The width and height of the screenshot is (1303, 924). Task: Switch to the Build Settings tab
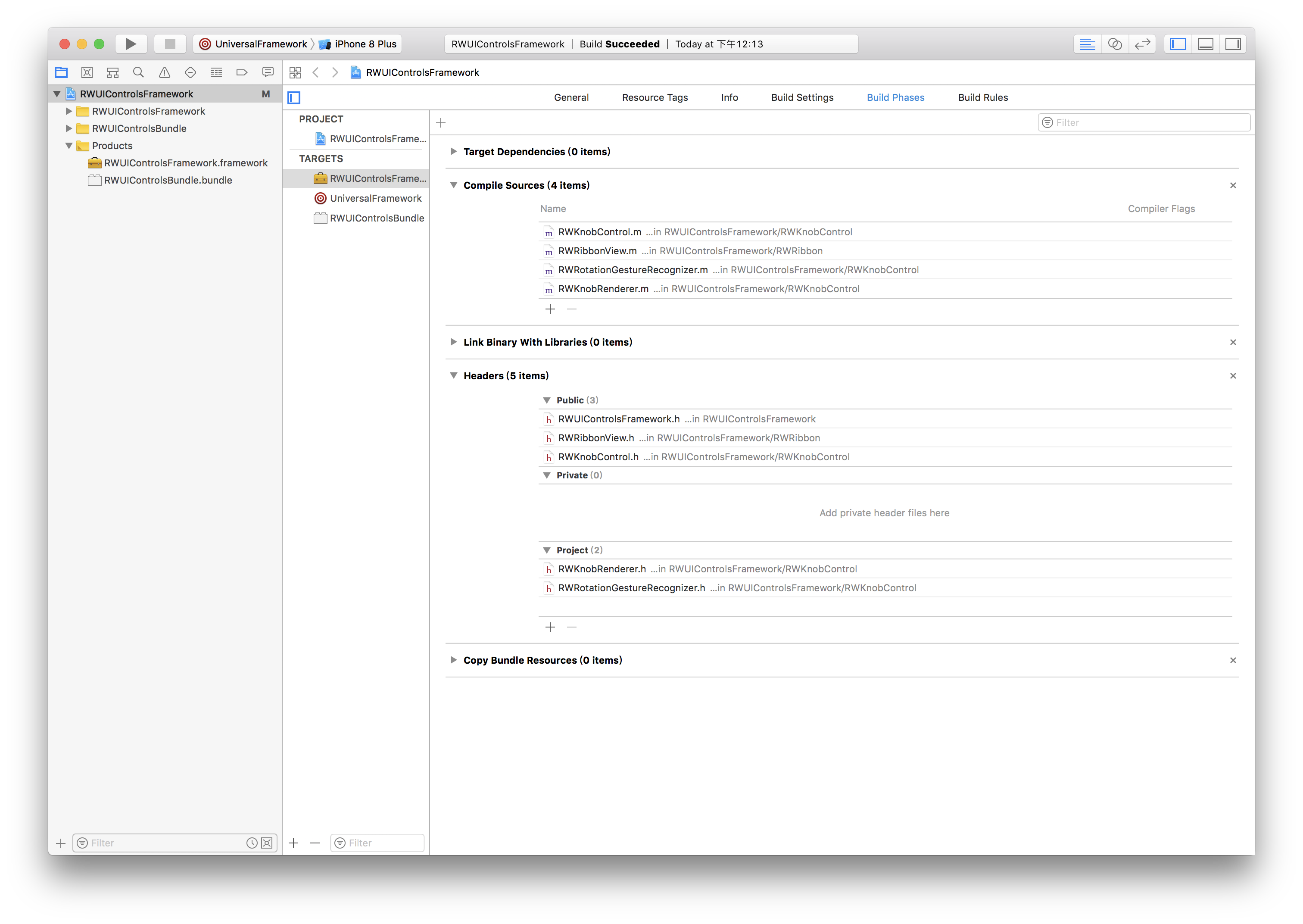(802, 97)
